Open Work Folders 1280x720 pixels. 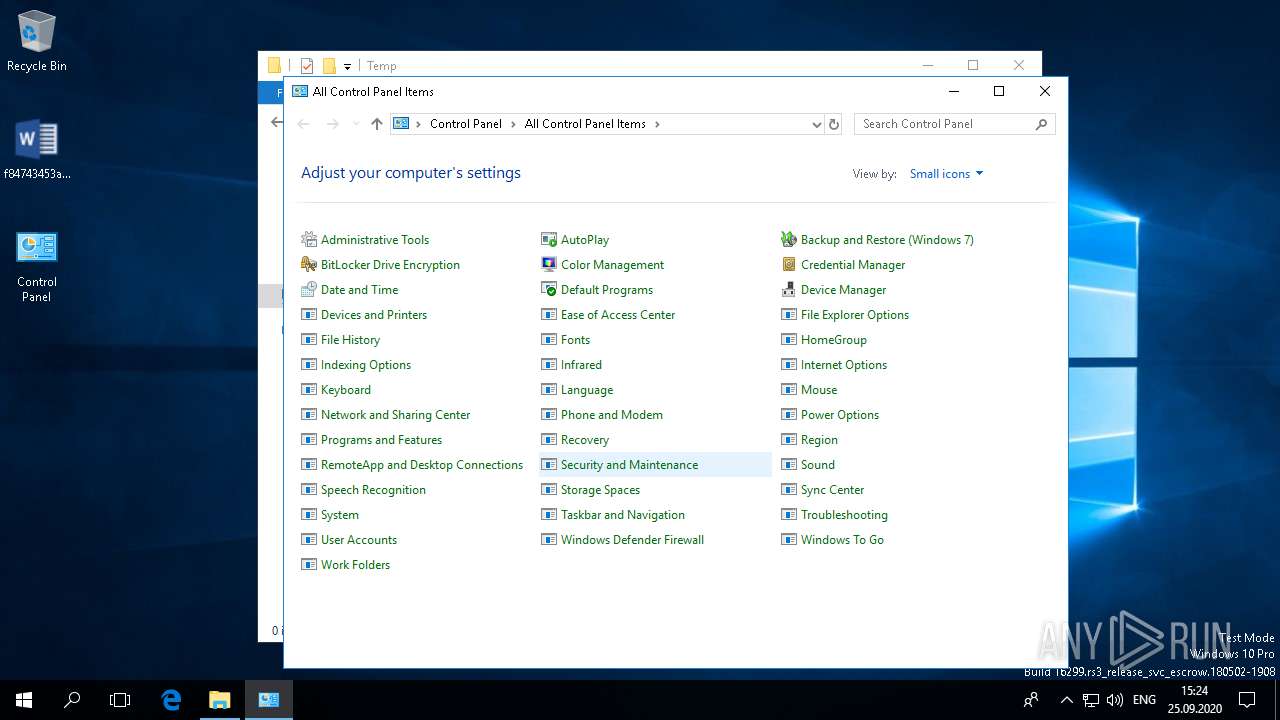355,565
